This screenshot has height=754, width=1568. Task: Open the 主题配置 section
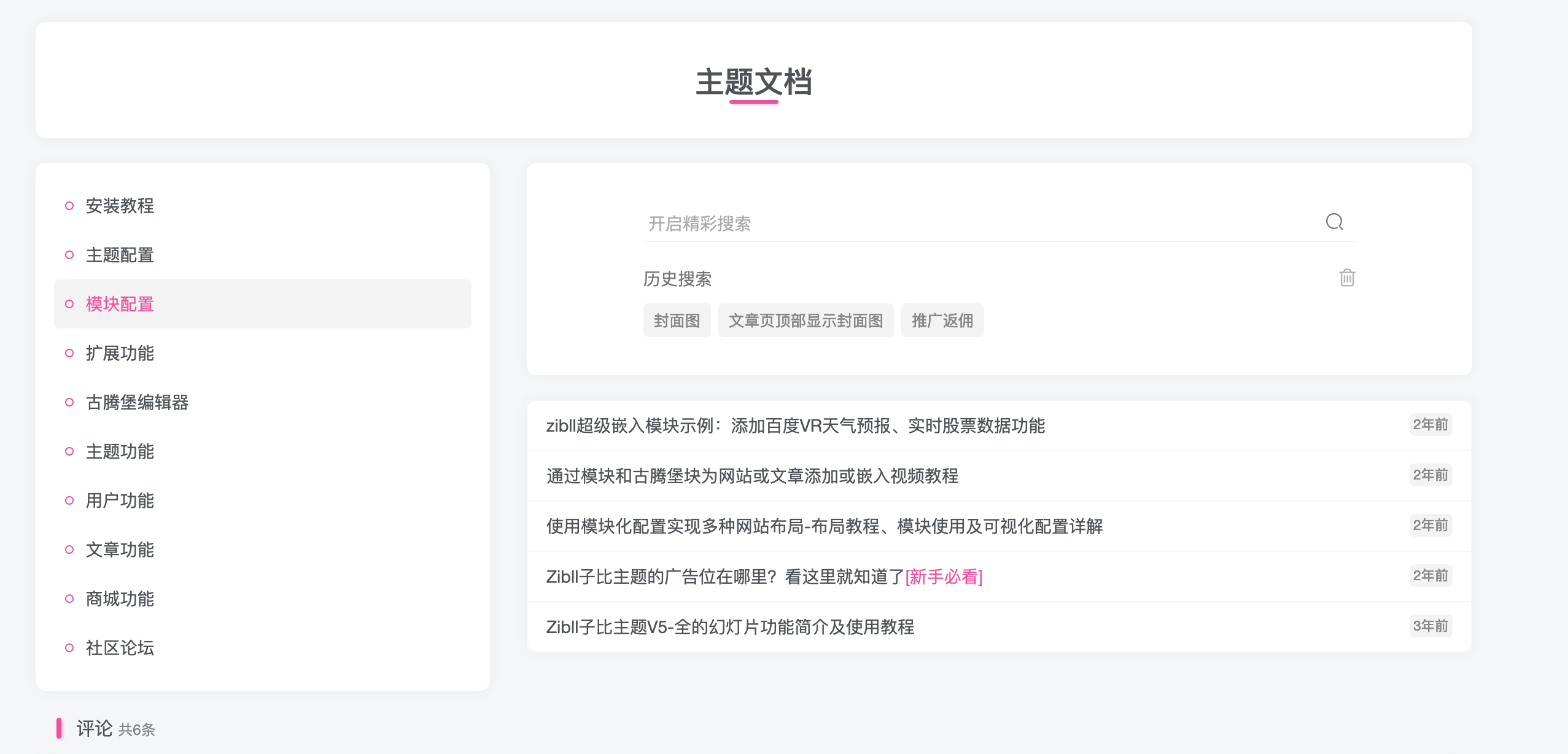(x=120, y=254)
